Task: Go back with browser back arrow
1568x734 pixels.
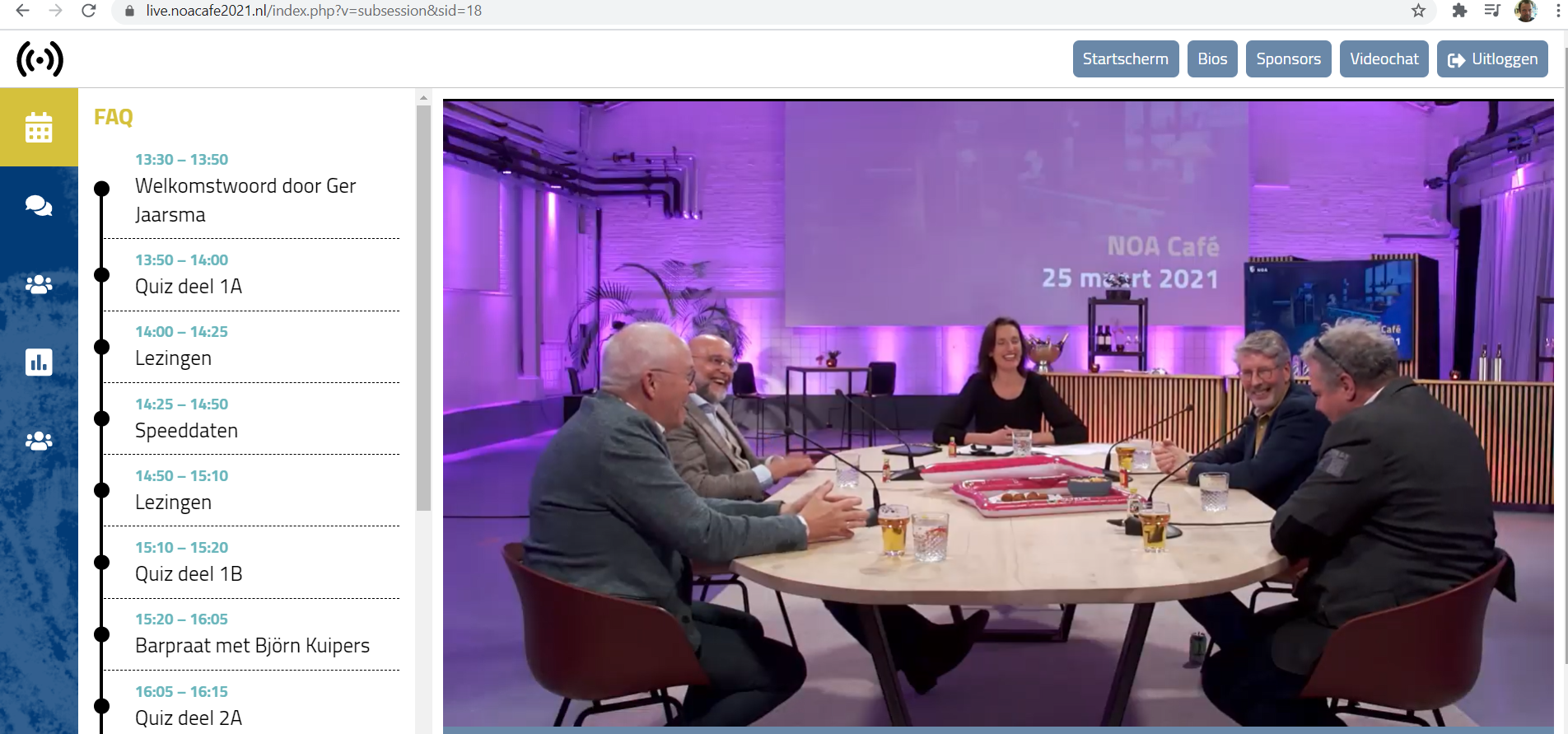Action: (x=22, y=11)
